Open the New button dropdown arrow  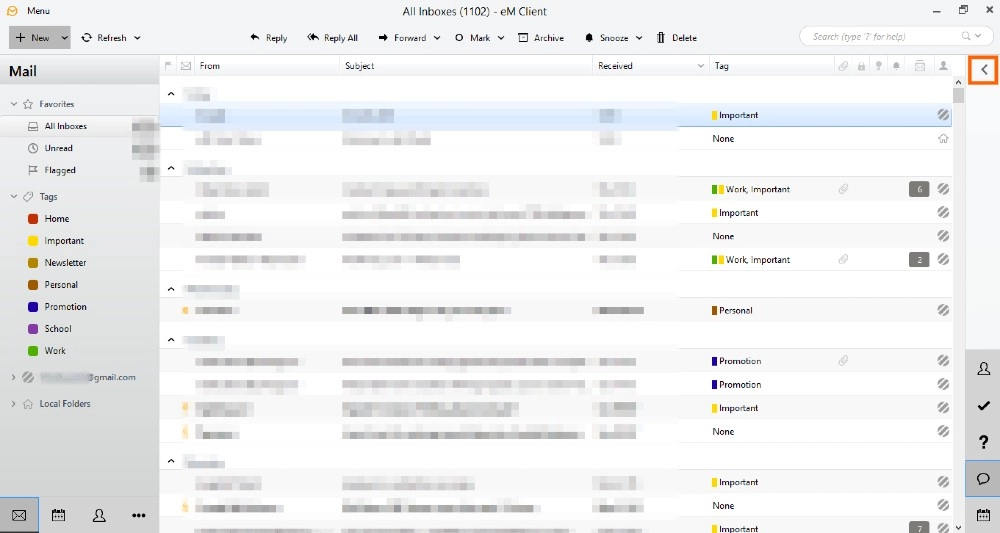point(64,38)
